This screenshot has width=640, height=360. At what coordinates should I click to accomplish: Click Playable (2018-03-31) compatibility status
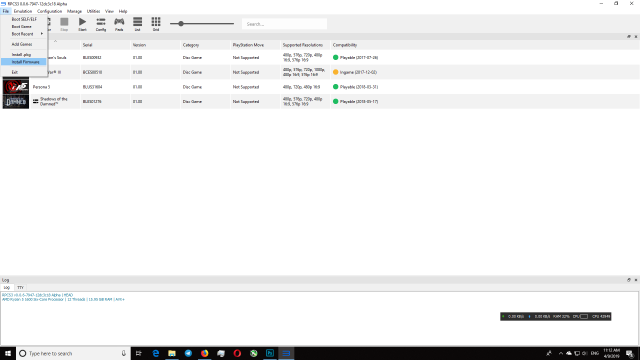coord(356,87)
